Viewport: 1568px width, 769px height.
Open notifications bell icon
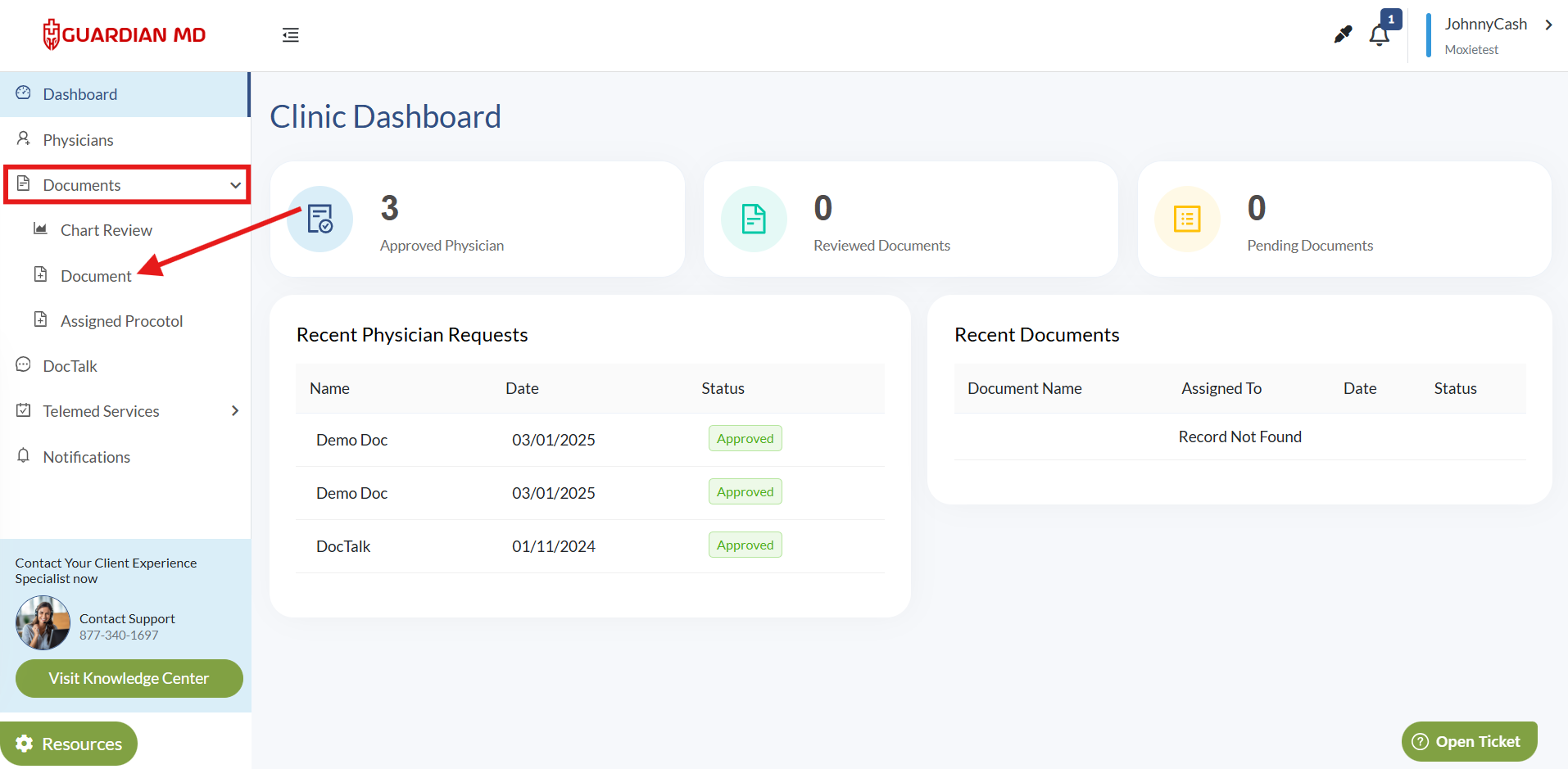pyautogui.click(x=1380, y=36)
